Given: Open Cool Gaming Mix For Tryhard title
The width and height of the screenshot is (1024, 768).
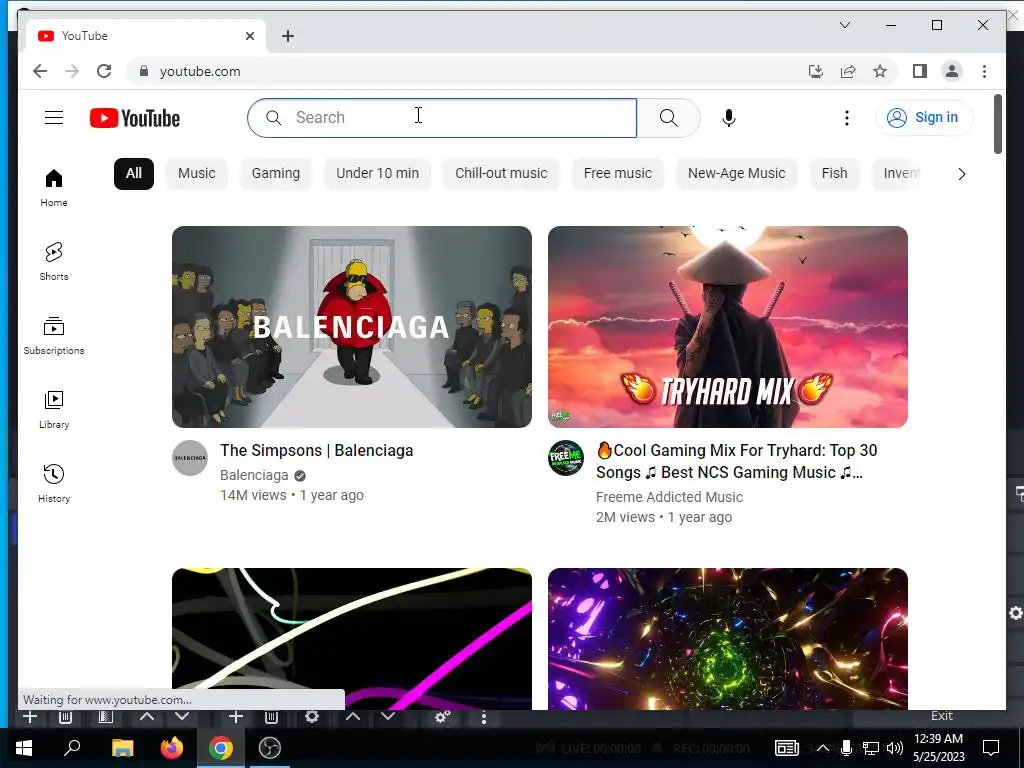Looking at the screenshot, I should pos(737,461).
